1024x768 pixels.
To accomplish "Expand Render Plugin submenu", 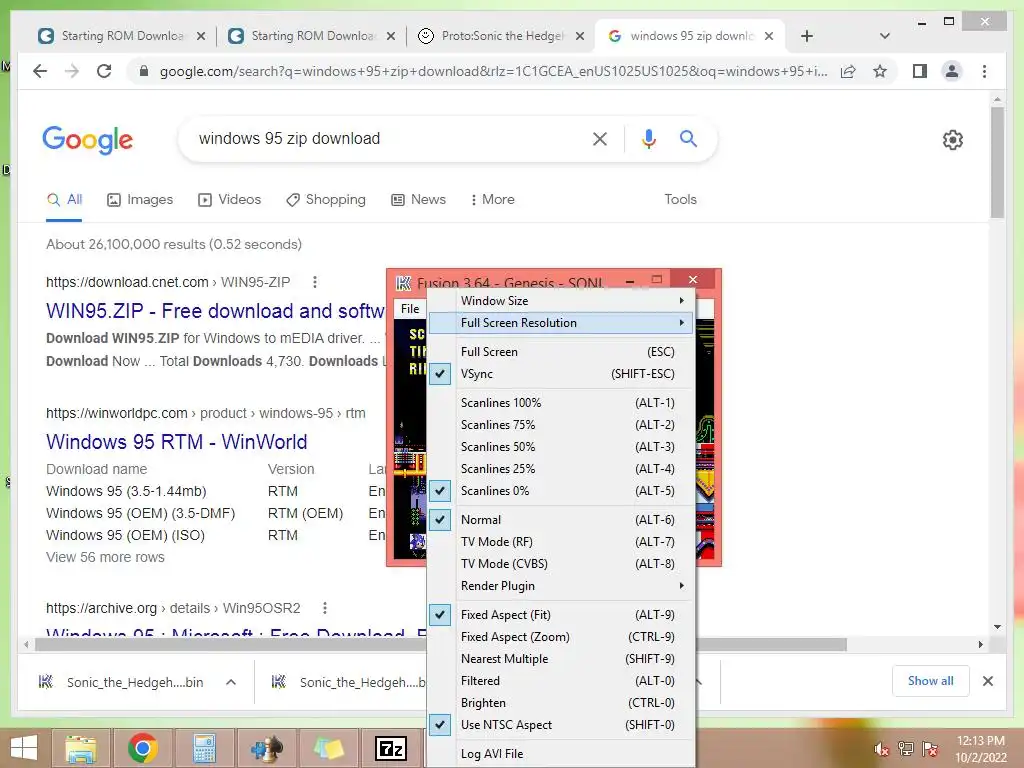I will coord(561,586).
